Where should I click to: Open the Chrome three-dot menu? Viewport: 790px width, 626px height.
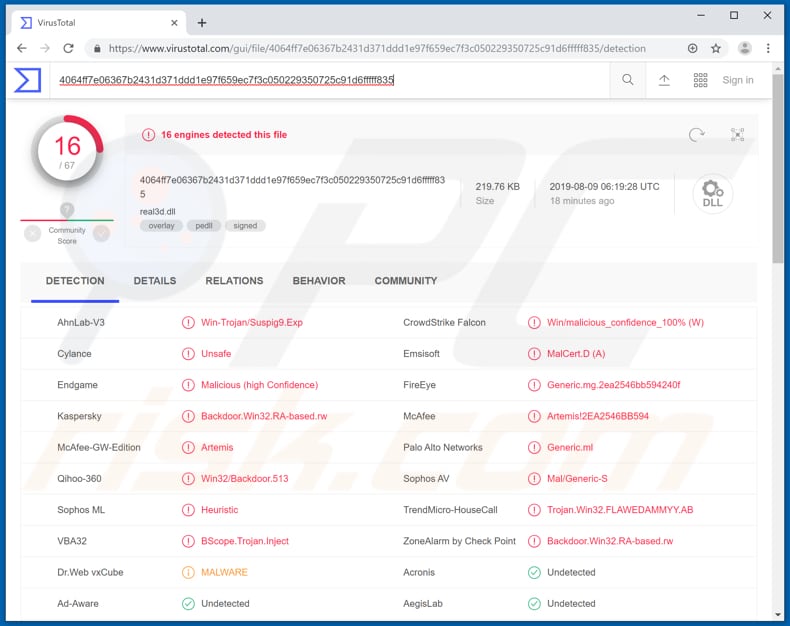[x=768, y=48]
